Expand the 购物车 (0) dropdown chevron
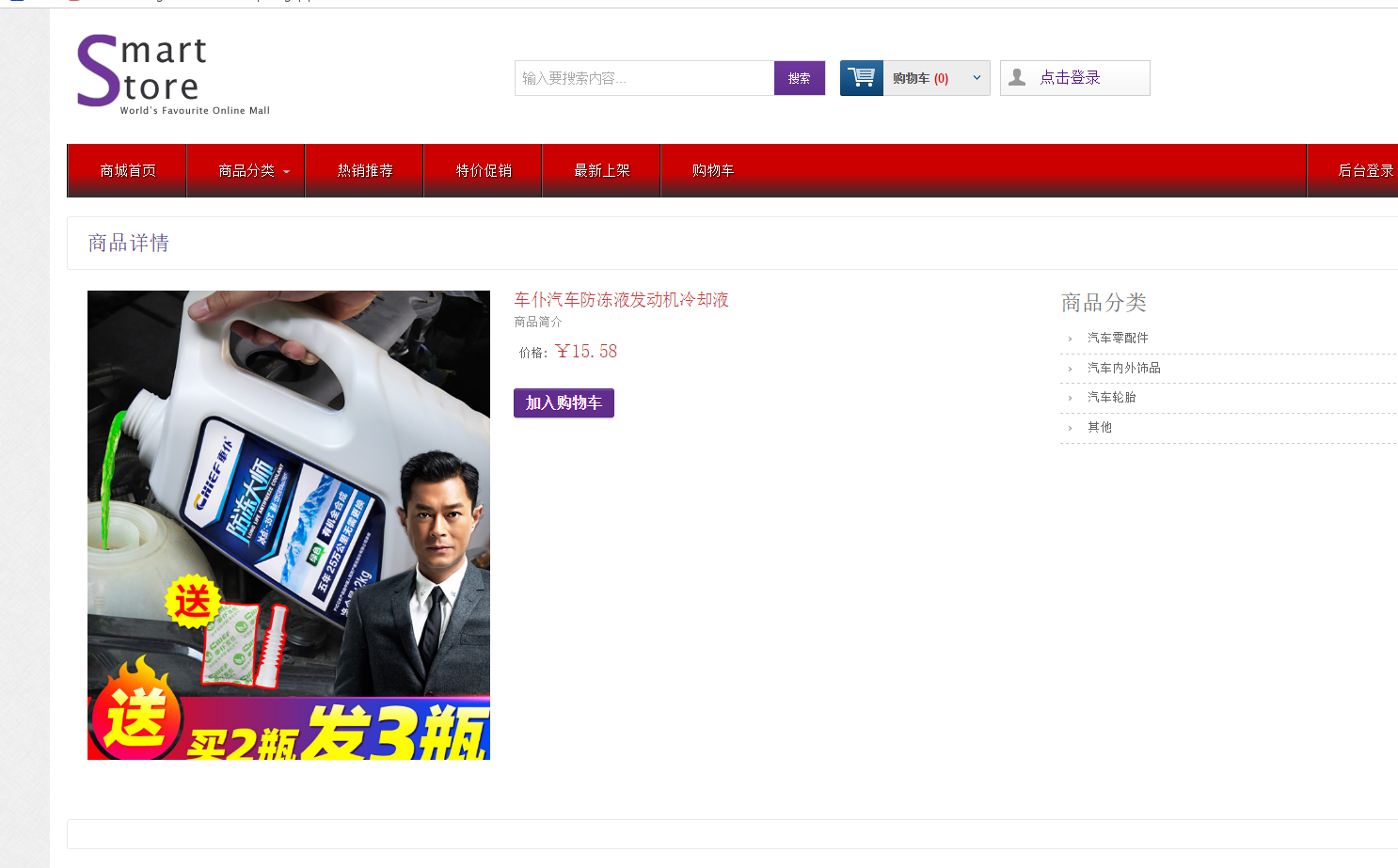This screenshot has height=868, width=1398. (977, 78)
